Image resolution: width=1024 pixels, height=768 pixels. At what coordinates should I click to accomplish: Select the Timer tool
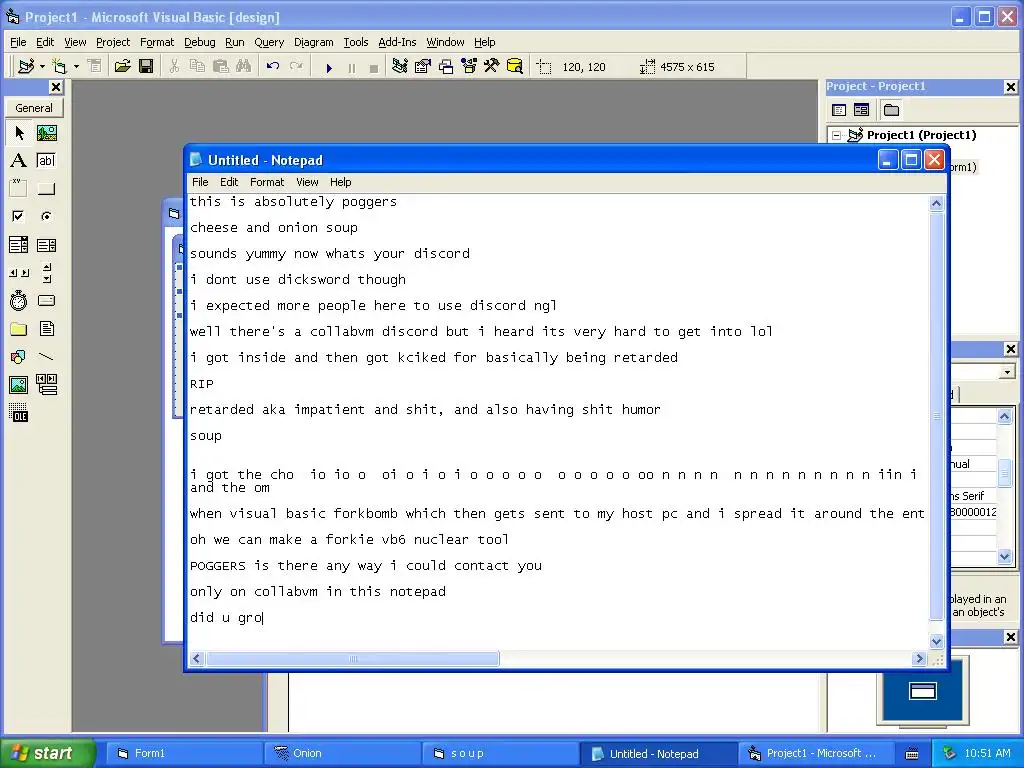[x=19, y=300]
